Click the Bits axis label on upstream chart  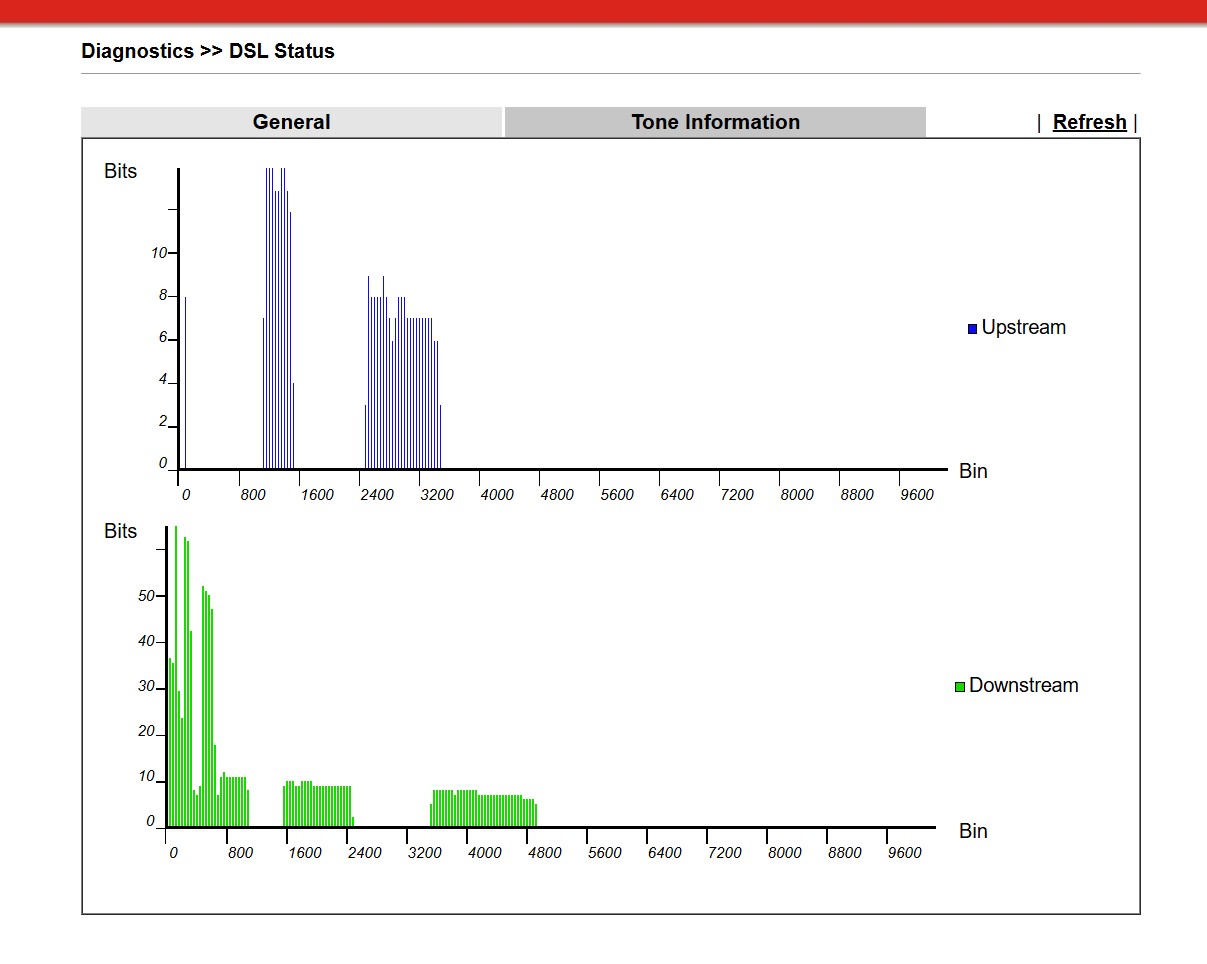point(120,171)
